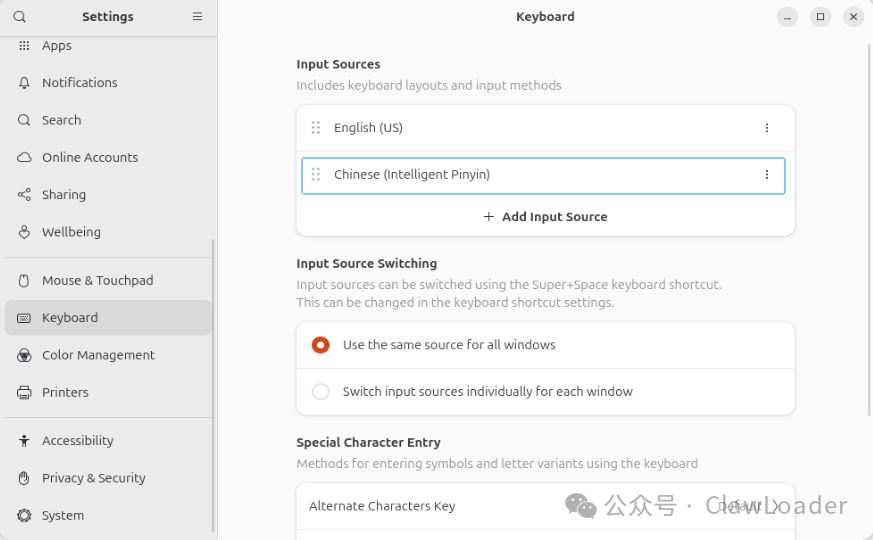Click the Add Input Source button
The height and width of the screenshot is (540, 873).
545,217
